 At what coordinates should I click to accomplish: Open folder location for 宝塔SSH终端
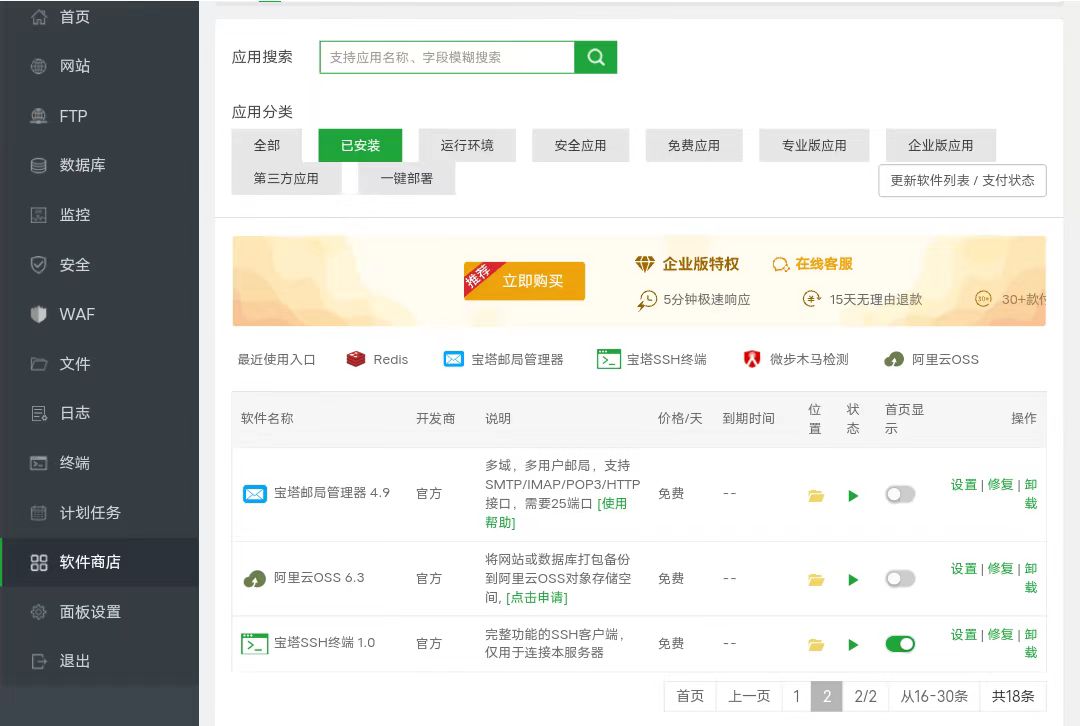(x=816, y=645)
